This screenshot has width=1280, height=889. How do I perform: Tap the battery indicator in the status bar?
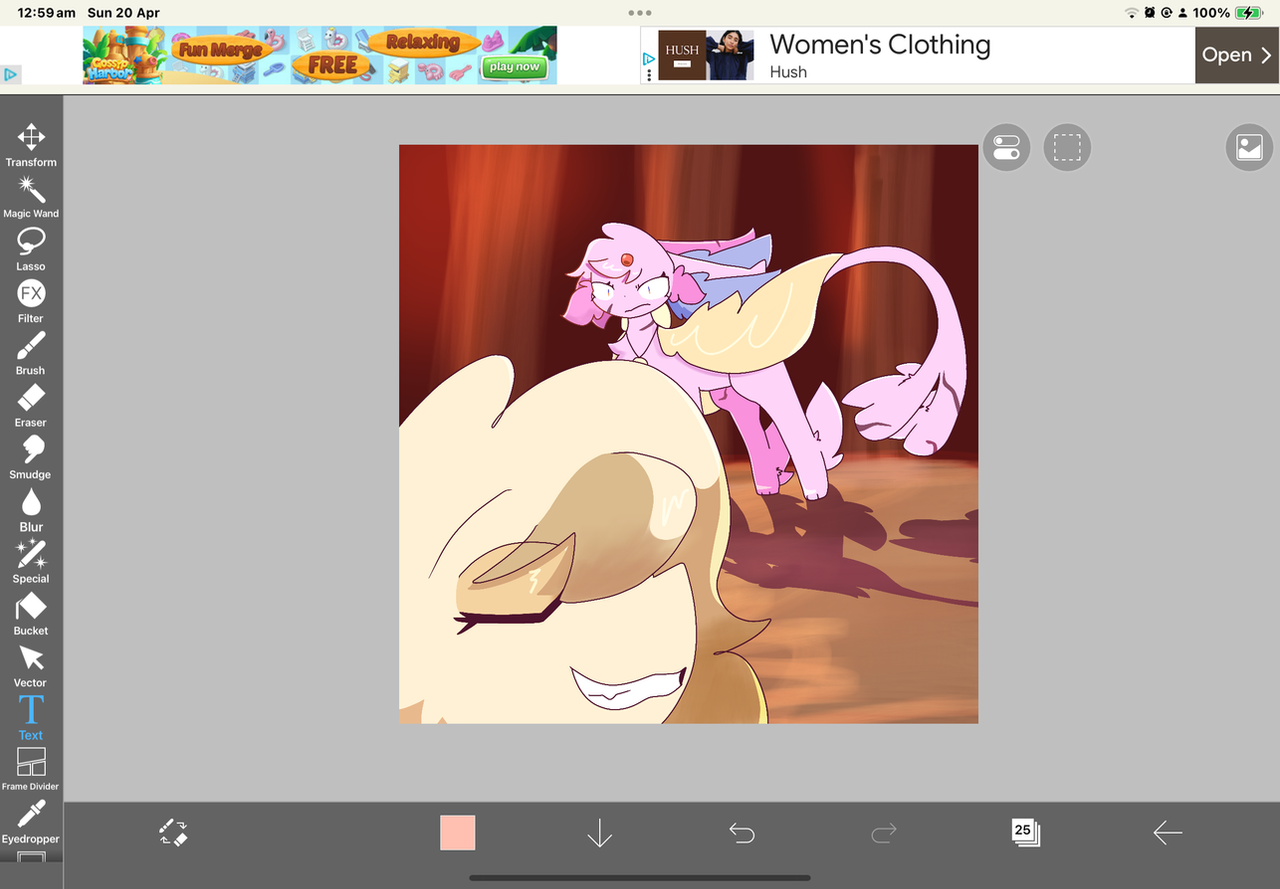(x=1249, y=13)
